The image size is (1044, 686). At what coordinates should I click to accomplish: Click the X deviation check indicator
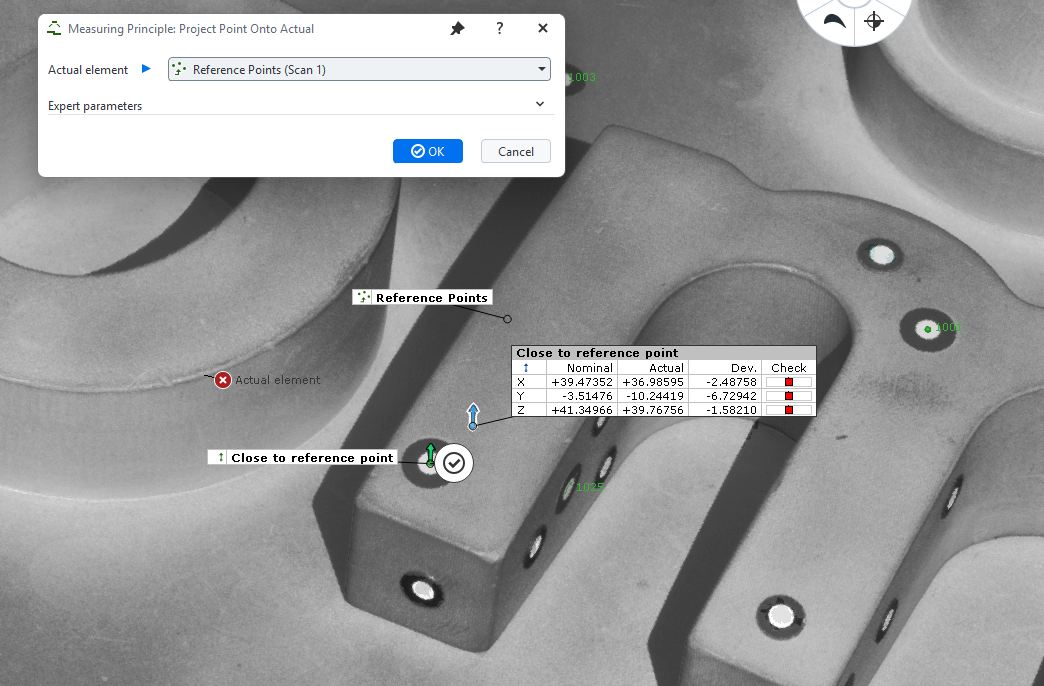[788, 382]
